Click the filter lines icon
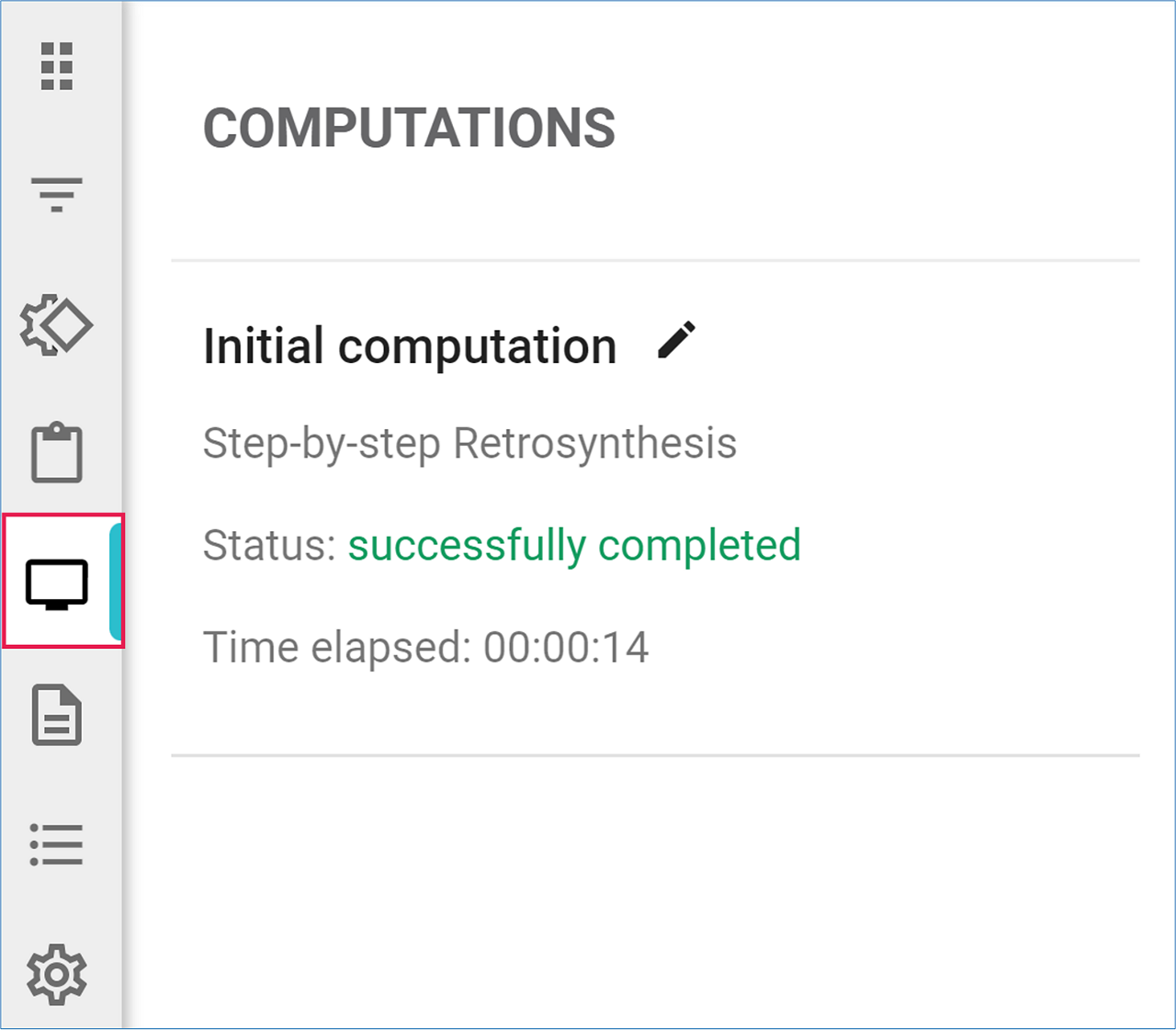 [x=57, y=195]
